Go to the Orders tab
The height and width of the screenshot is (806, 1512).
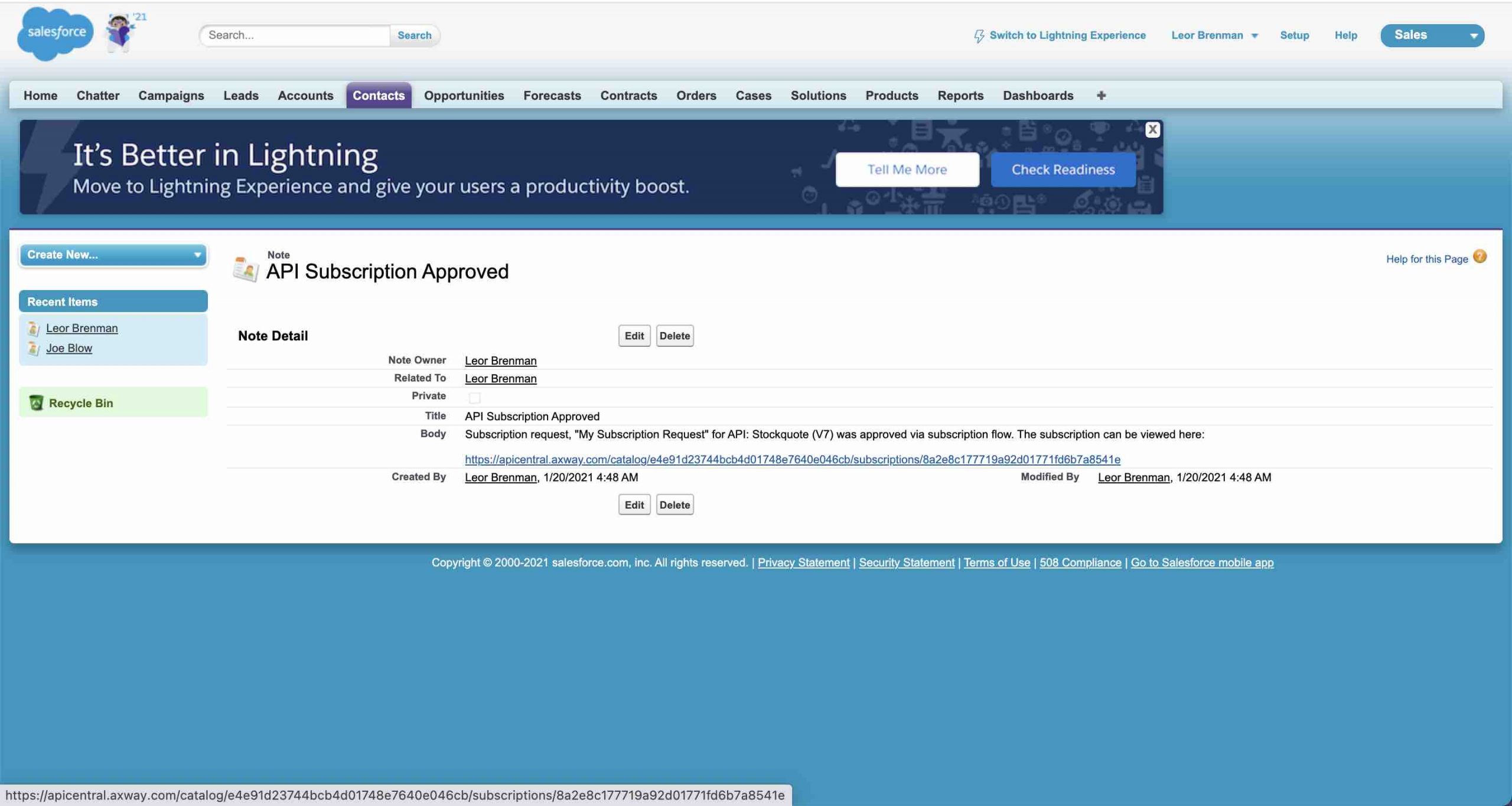pyautogui.click(x=696, y=95)
